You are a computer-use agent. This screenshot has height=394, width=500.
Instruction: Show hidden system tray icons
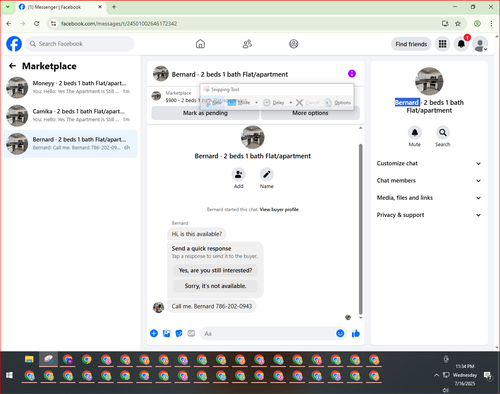436,375
